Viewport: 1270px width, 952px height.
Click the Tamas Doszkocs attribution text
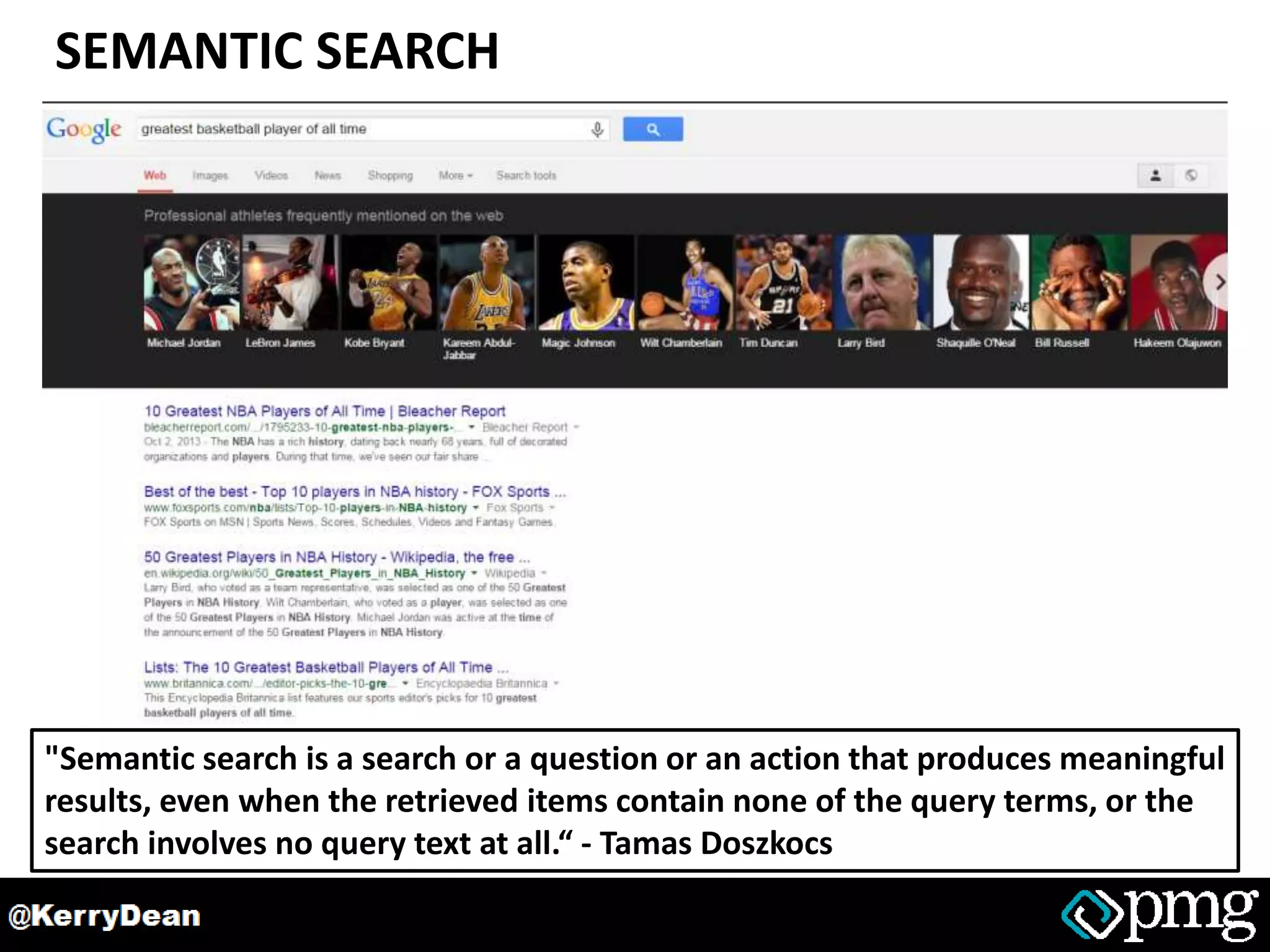[x=716, y=843]
